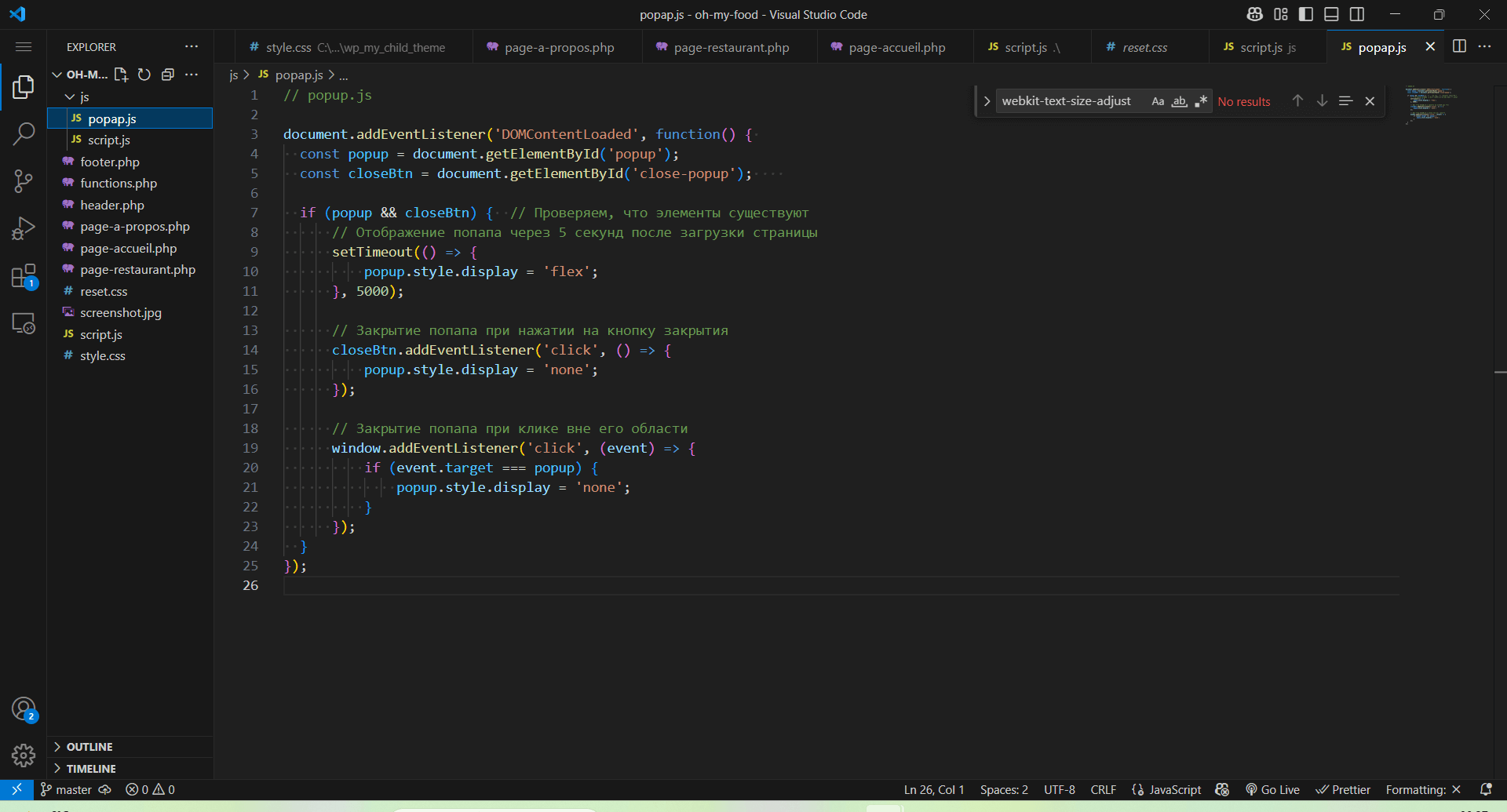Open footer.php in explorer
This screenshot has width=1507, height=812.
130,162
